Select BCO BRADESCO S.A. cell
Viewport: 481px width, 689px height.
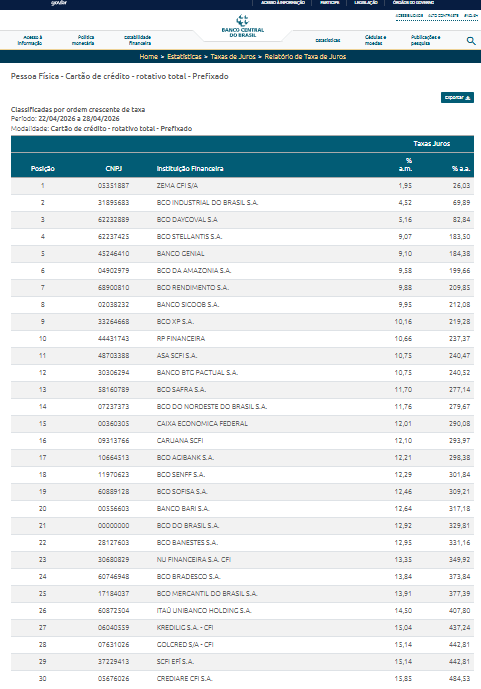[x=188, y=577]
